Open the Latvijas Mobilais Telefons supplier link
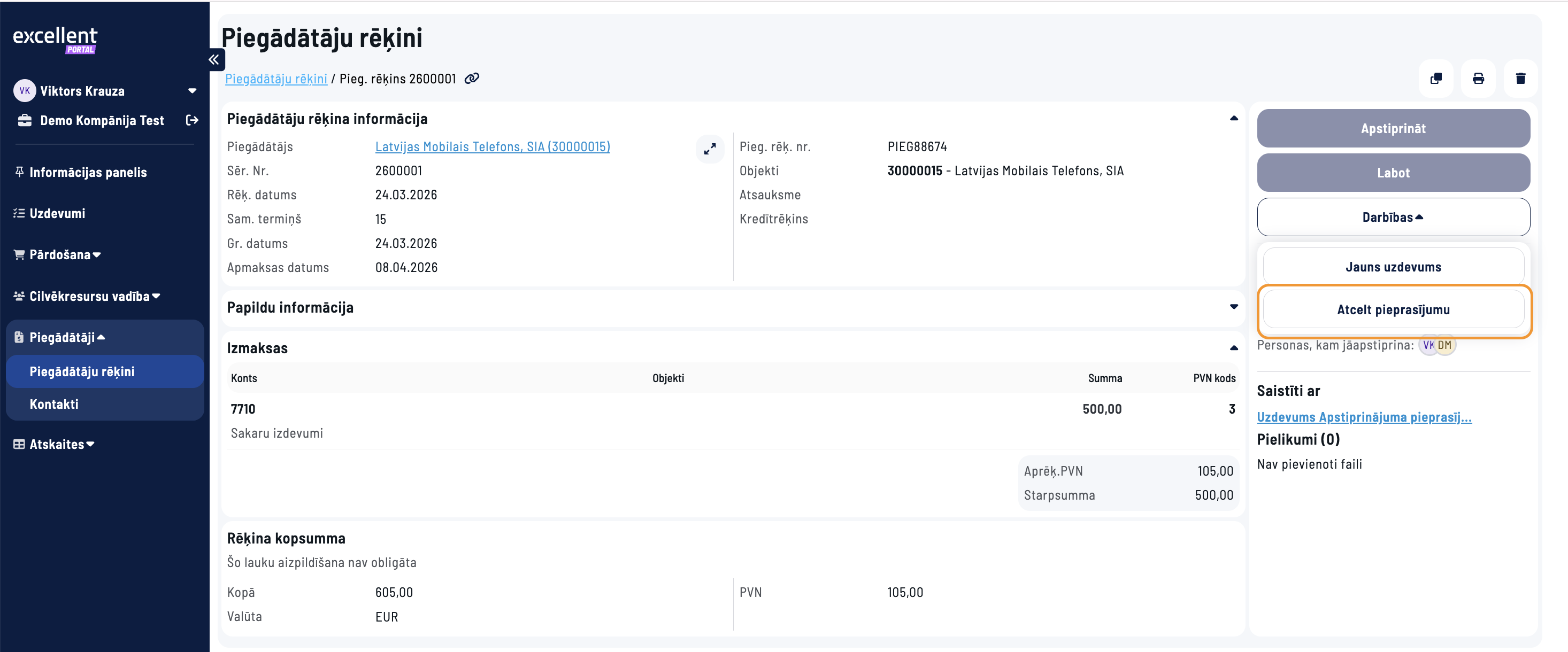Viewport: 1568px width, 652px height. pos(492,146)
